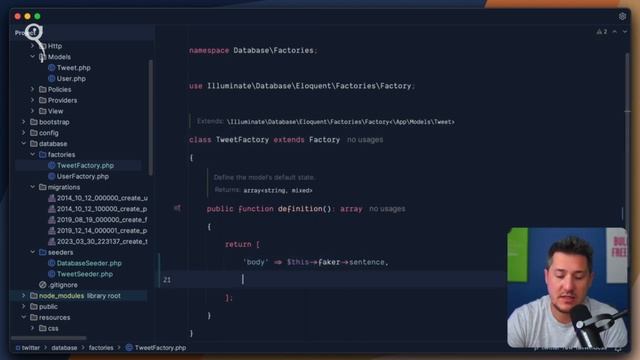
Task: Open User.php in the project tree
Action: pyautogui.click(x=71, y=78)
